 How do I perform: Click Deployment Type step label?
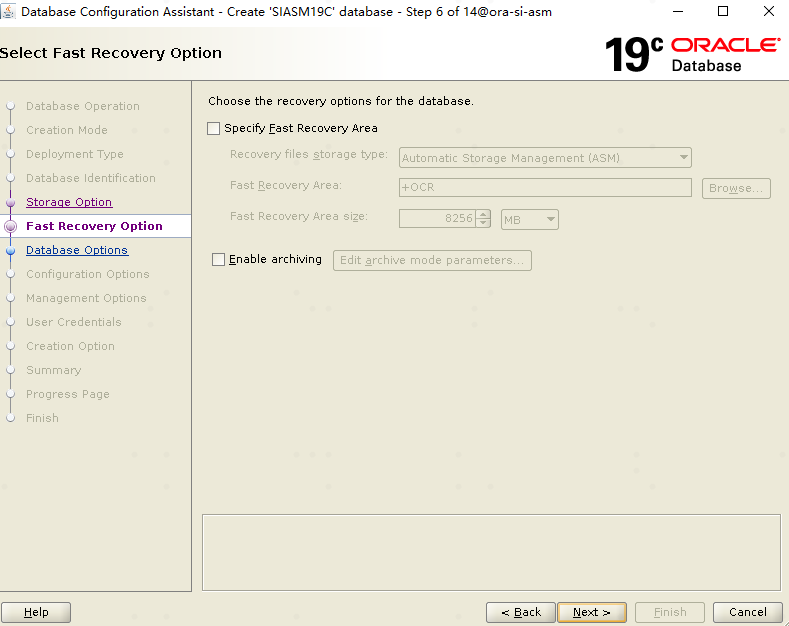point(74,154)
